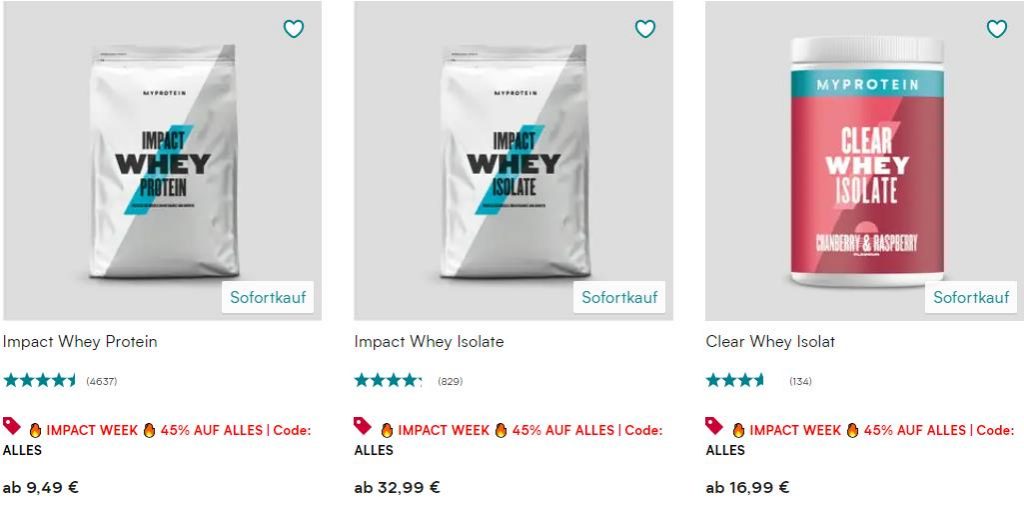
Task: Click the Impact Week offer text under Impact Whey Isolate
Action: pyautogui.click(x=509, y=440)
